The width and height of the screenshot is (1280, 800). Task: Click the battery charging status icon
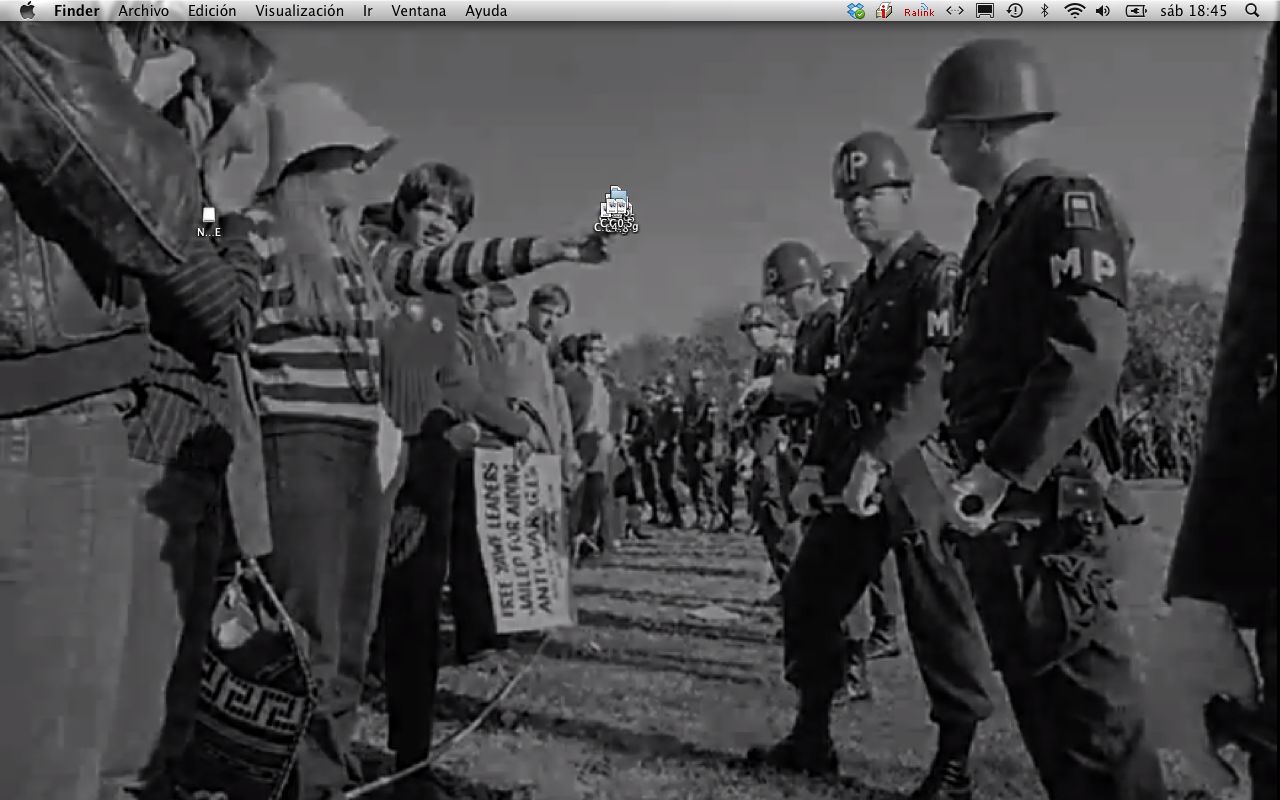pos(1136,11)
